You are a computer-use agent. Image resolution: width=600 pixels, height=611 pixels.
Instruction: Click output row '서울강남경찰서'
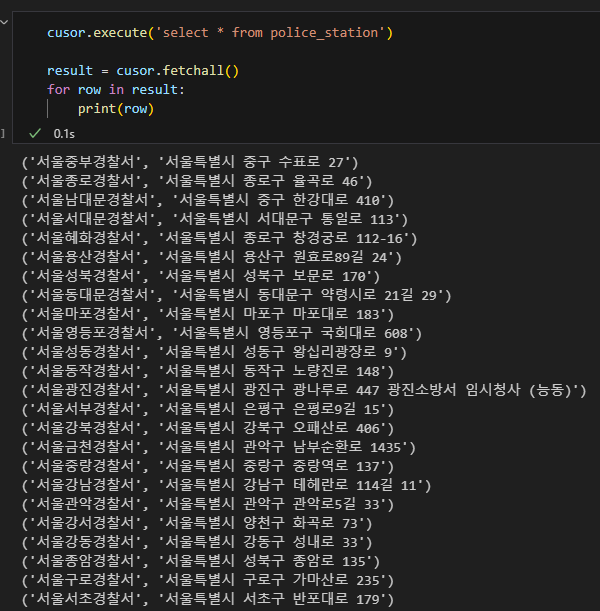[227, 486]
